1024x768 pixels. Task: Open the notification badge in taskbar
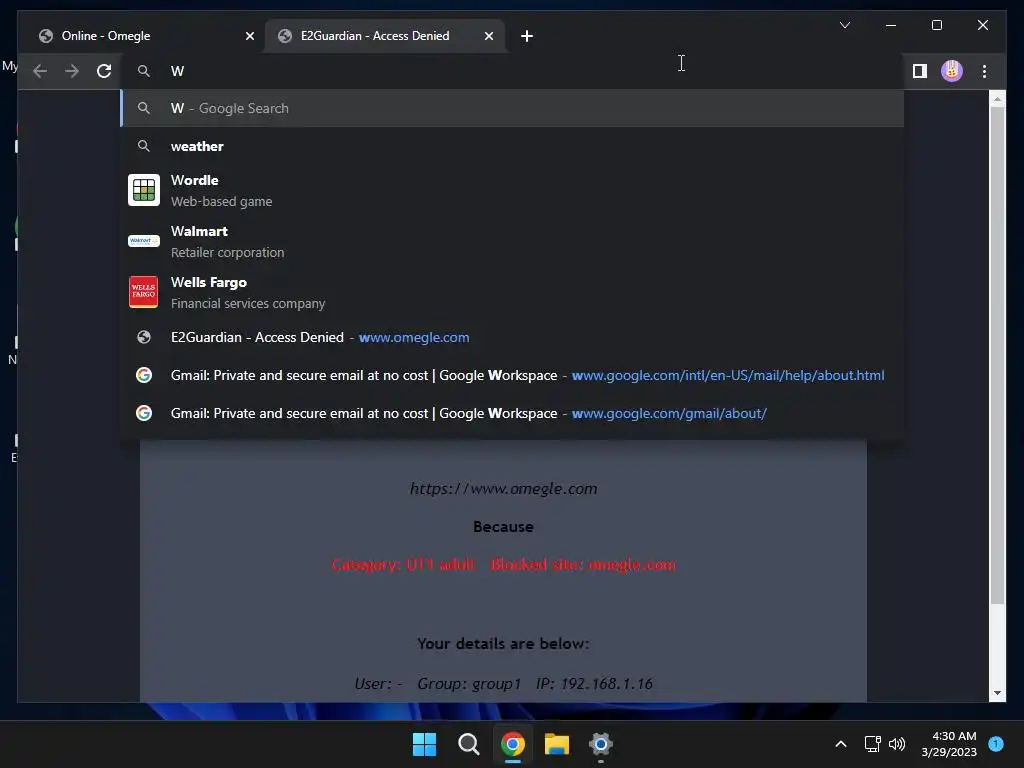click(996, 743)
